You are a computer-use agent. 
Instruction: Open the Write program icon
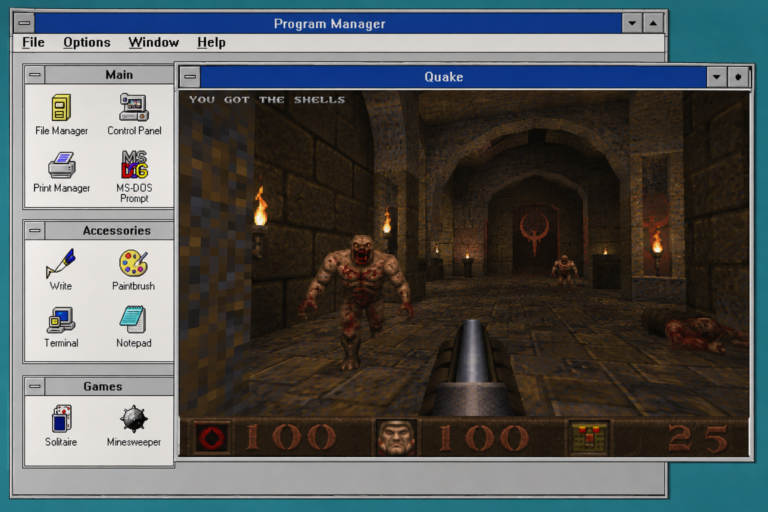coord(61,270)
